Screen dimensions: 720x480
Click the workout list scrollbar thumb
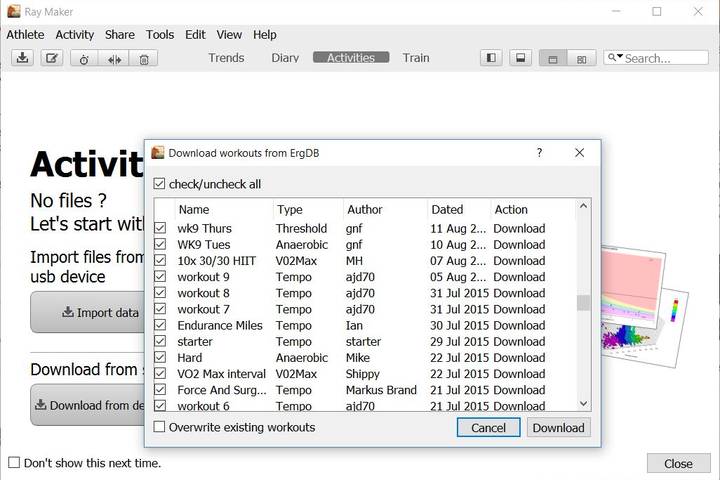tap(583, 303)
